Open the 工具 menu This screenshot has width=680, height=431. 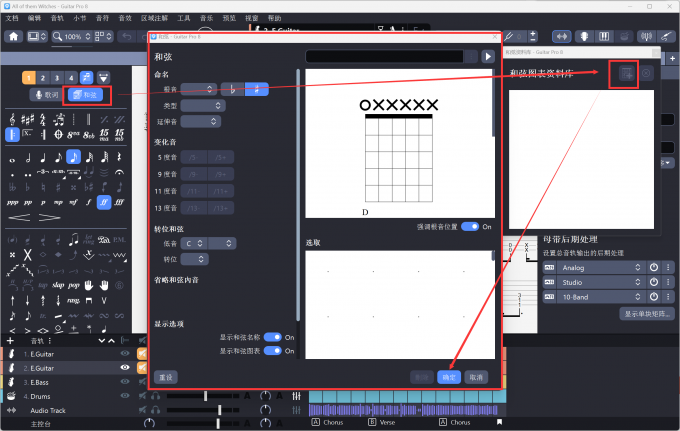click(x=184, y=18)
